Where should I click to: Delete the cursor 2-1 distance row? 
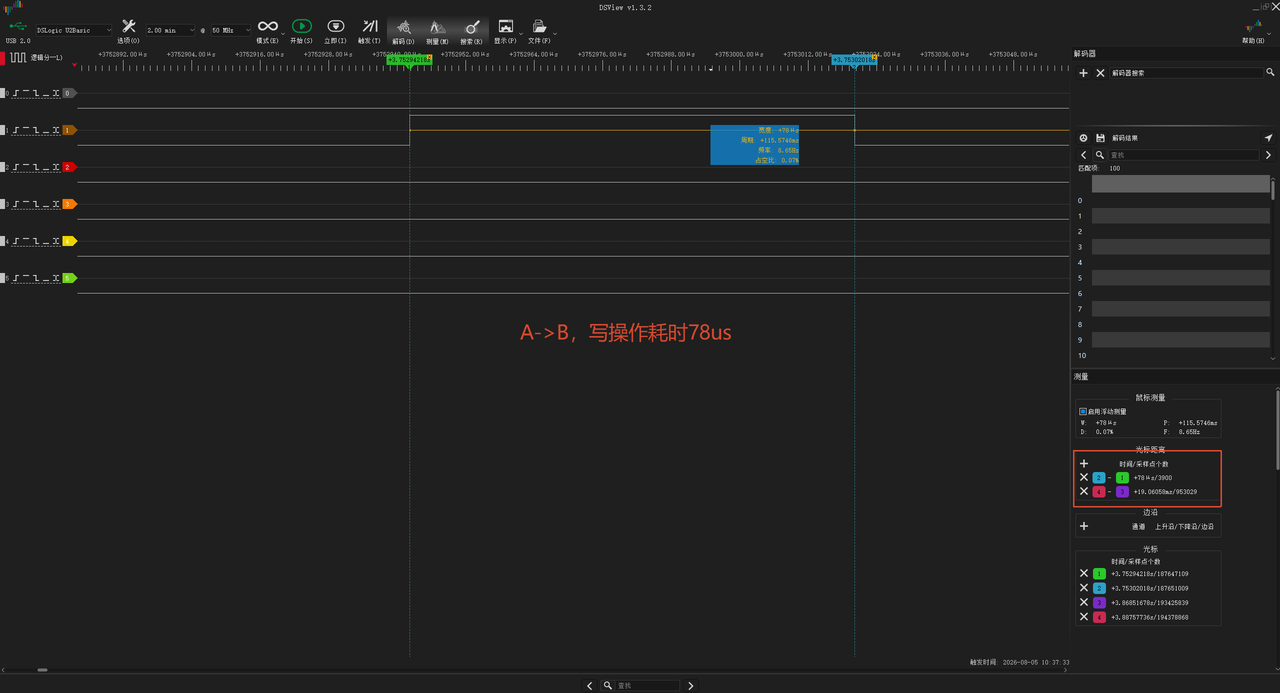click(x=1084, y=478)
